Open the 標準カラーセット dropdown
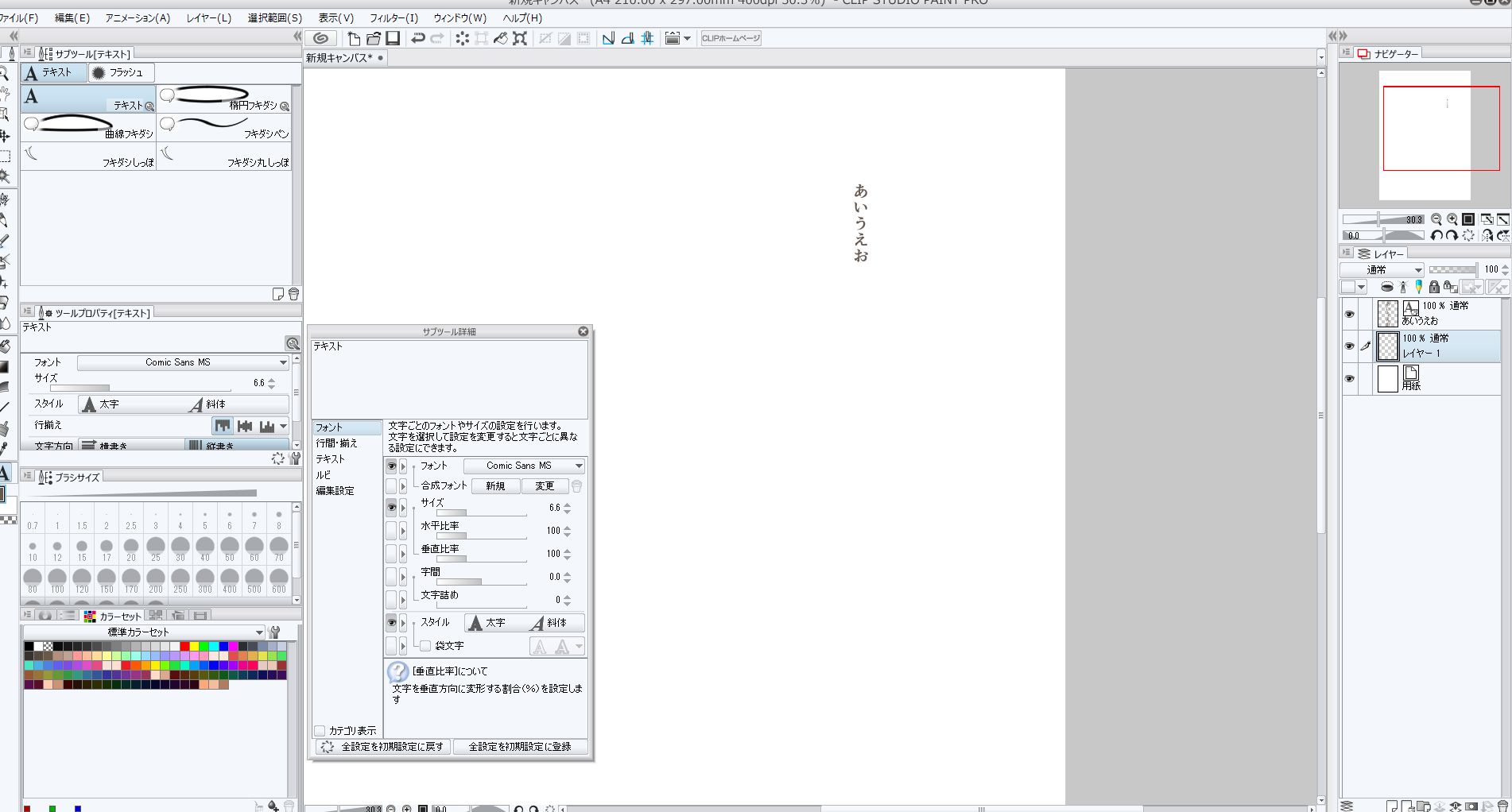Screen dimensions: 1512x812 pyautogui.click(x=144, y=632)
